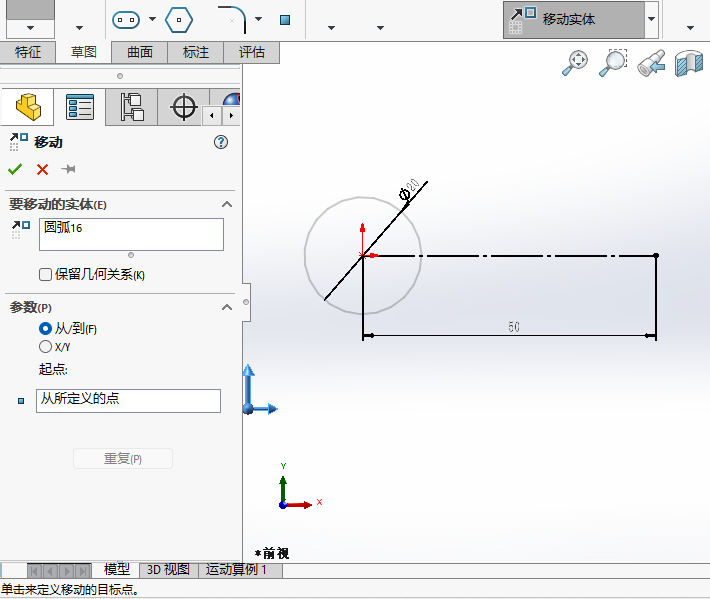Open the ConfigurationManager icon tab
710x599 pixels.
tap(132, 107)
